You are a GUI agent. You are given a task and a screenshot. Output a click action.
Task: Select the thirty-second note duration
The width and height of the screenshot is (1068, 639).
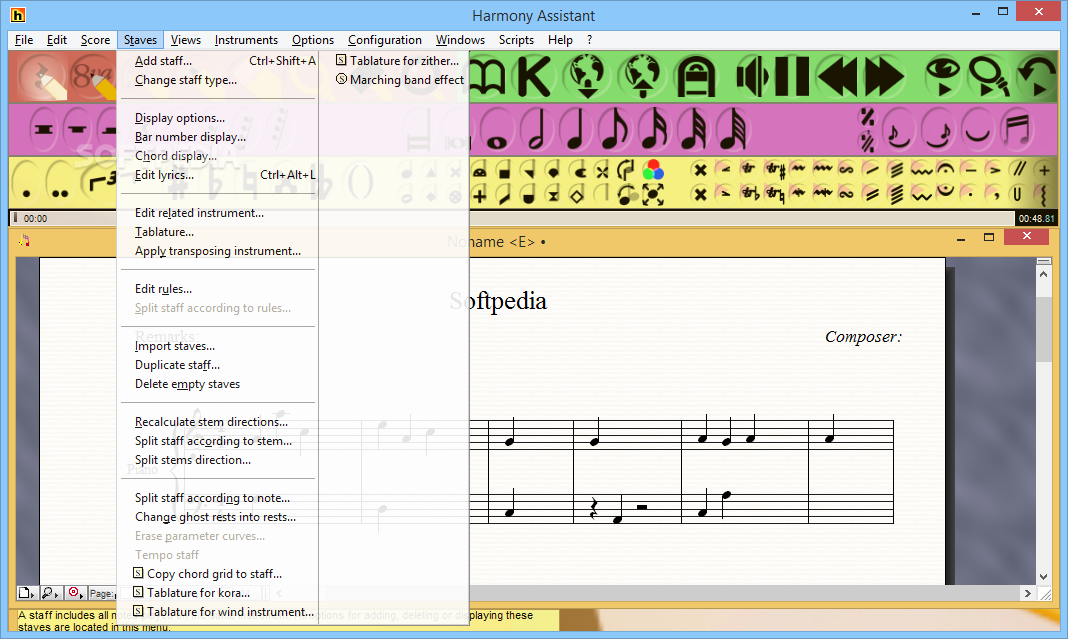694,129
